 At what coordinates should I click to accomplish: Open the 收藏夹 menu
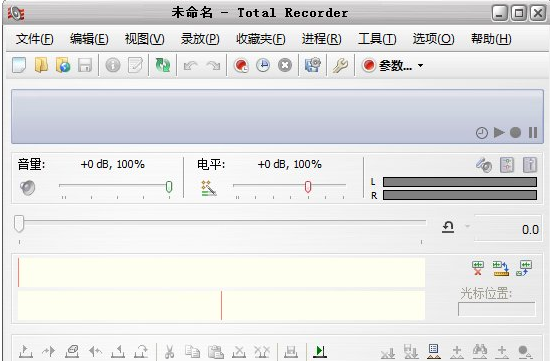tap(261, 39)
